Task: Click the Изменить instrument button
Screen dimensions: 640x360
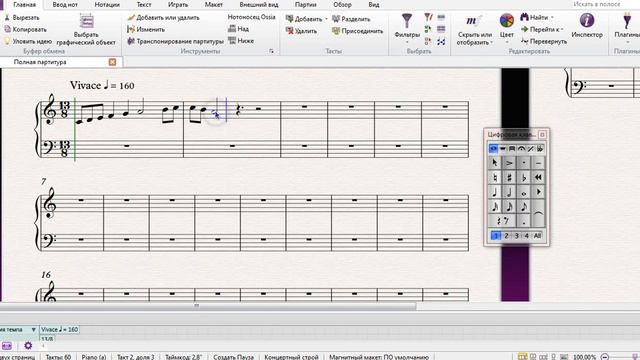Action: point(146,29)
